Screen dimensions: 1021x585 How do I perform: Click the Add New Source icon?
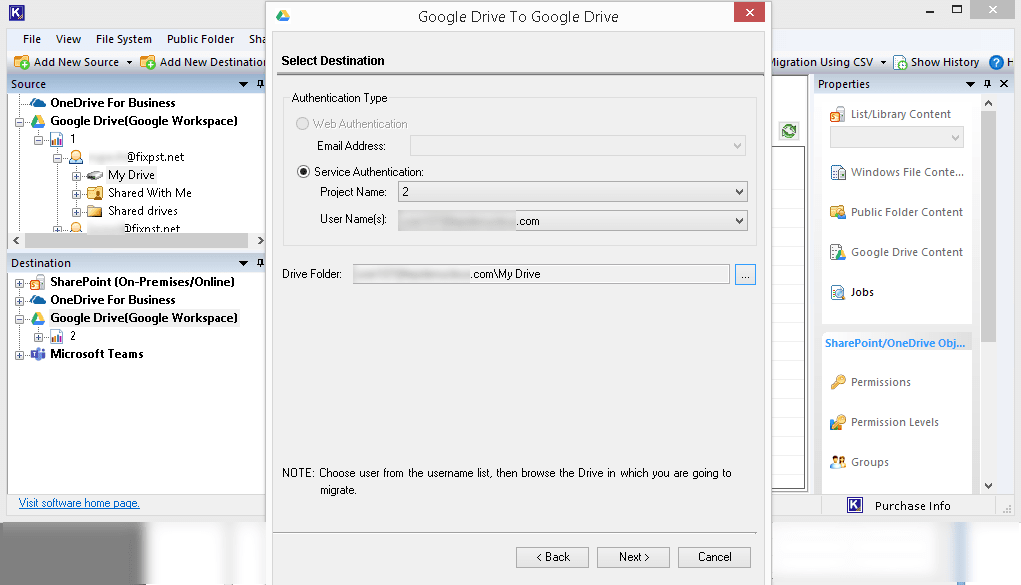[x=21, y=62]
